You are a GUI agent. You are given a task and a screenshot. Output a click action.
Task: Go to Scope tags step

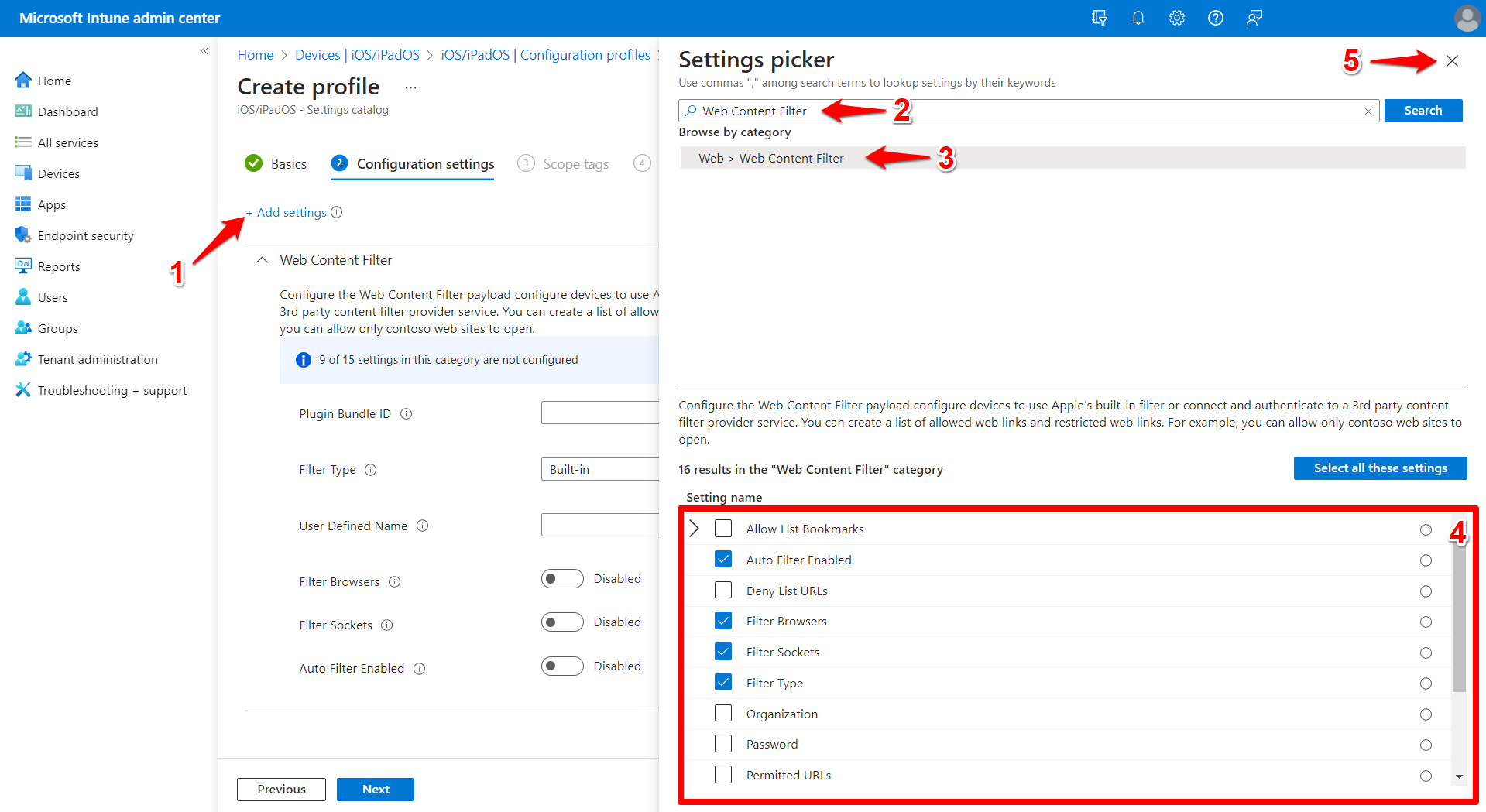pyautogui.click(x=563, y=163)
